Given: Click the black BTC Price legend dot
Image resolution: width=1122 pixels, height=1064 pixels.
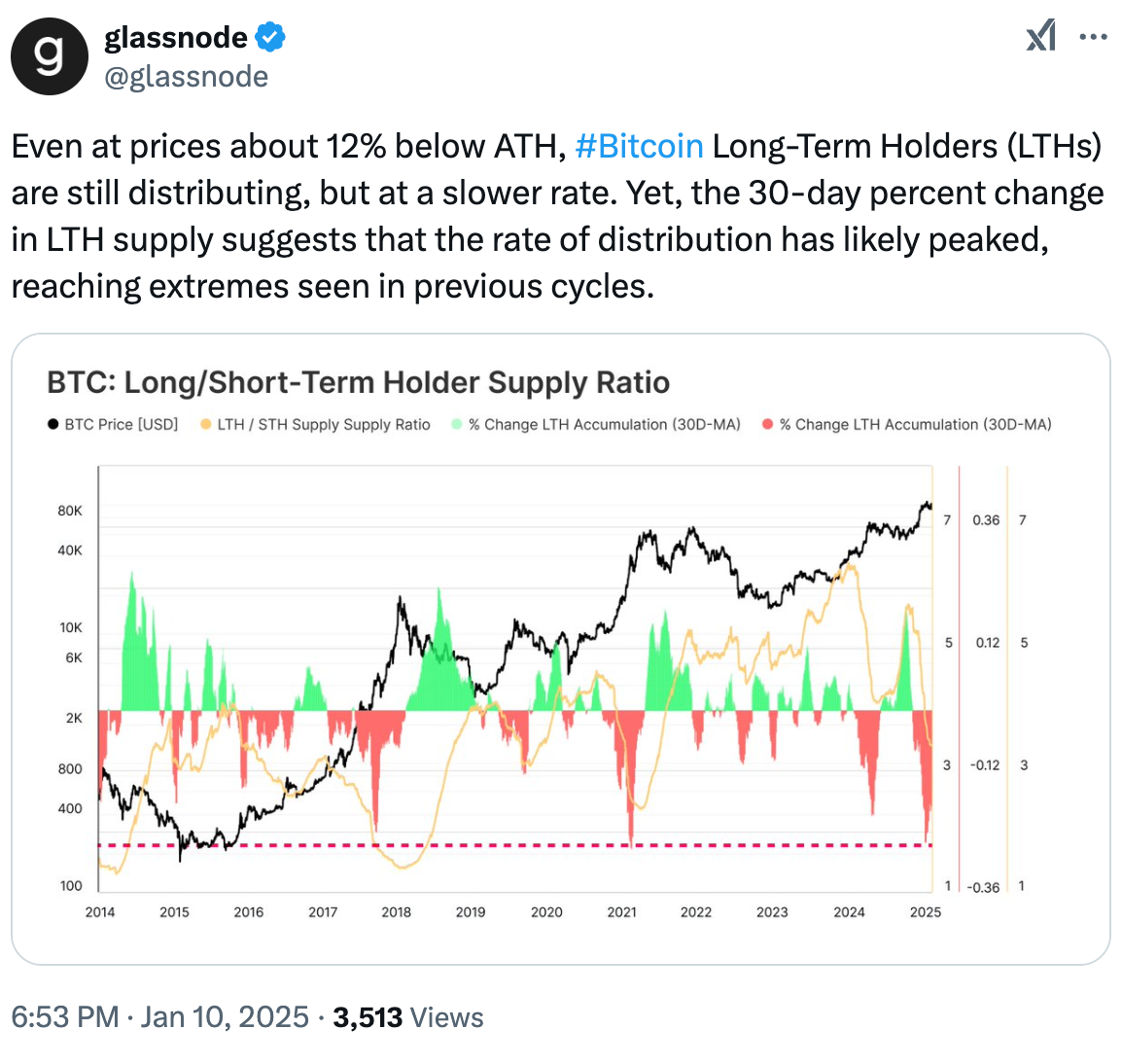Looking at the screenshot, I should pos(53,425).
